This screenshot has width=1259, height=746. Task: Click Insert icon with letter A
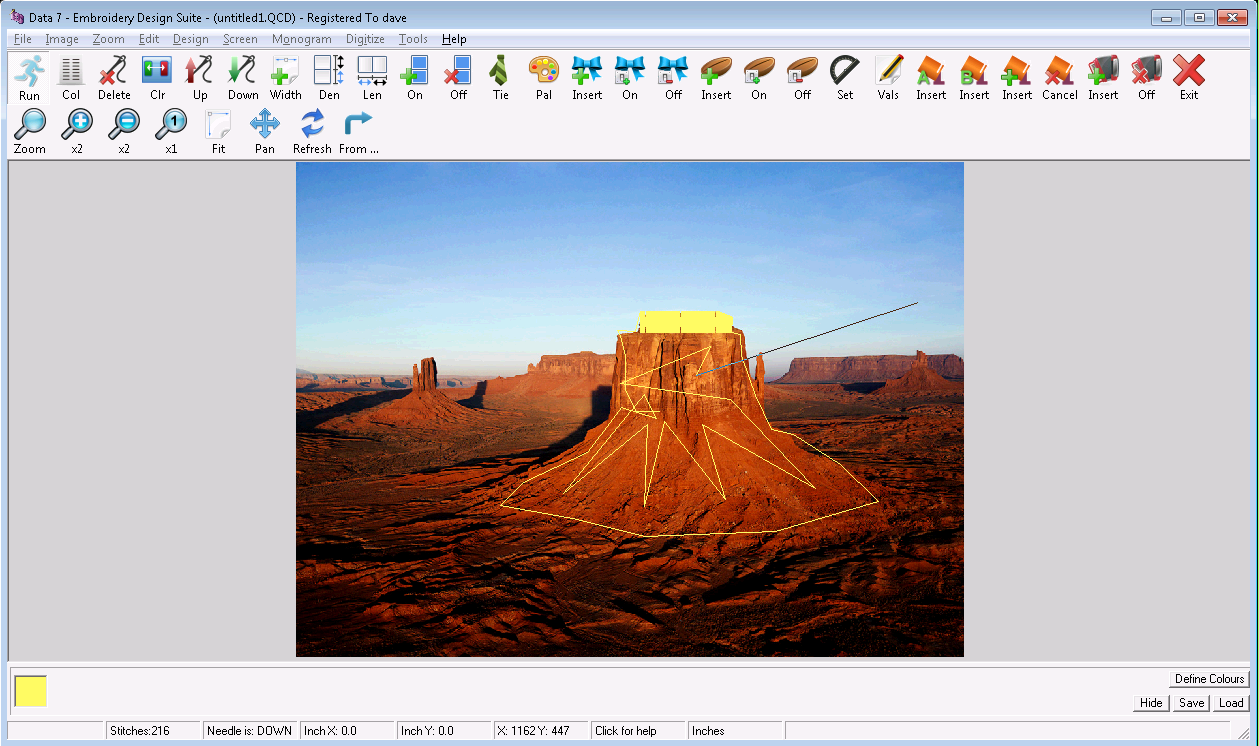[x=931, y=71]
